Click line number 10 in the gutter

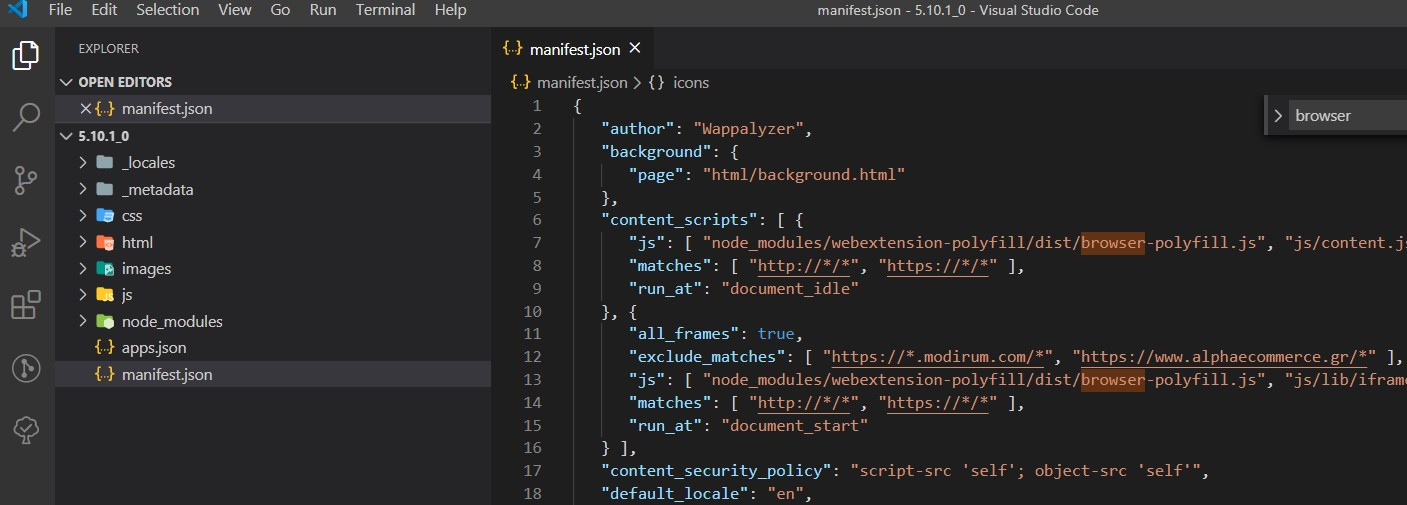532,311
